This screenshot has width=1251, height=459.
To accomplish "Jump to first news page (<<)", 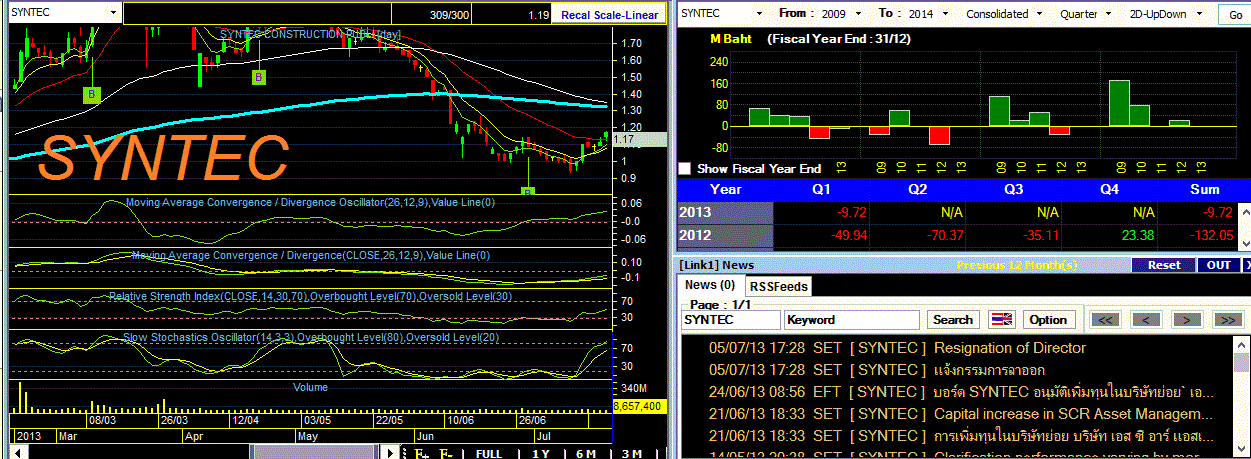I will 1104,320.
